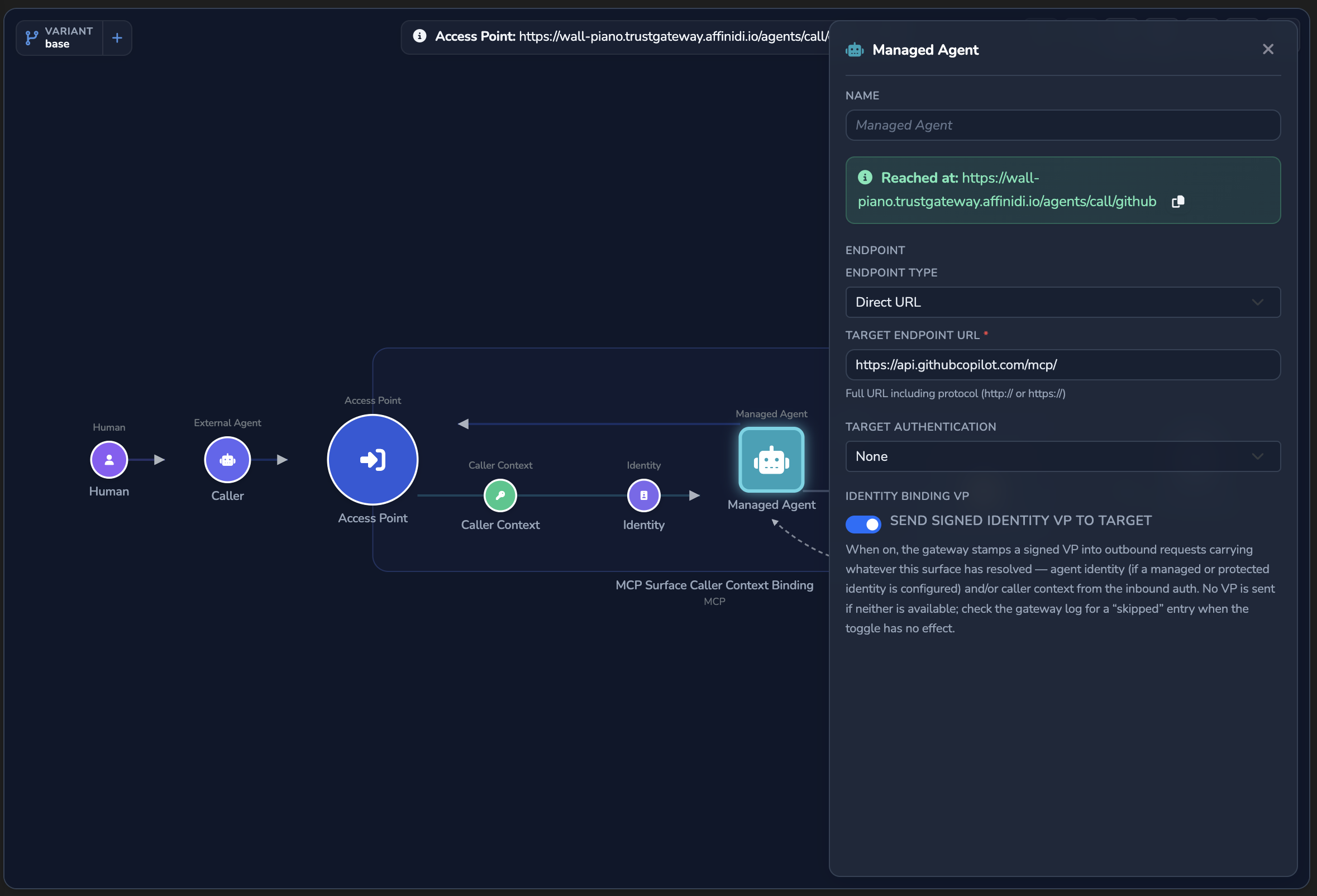Click the Managed Agent robot node

(x=771, y=460)
